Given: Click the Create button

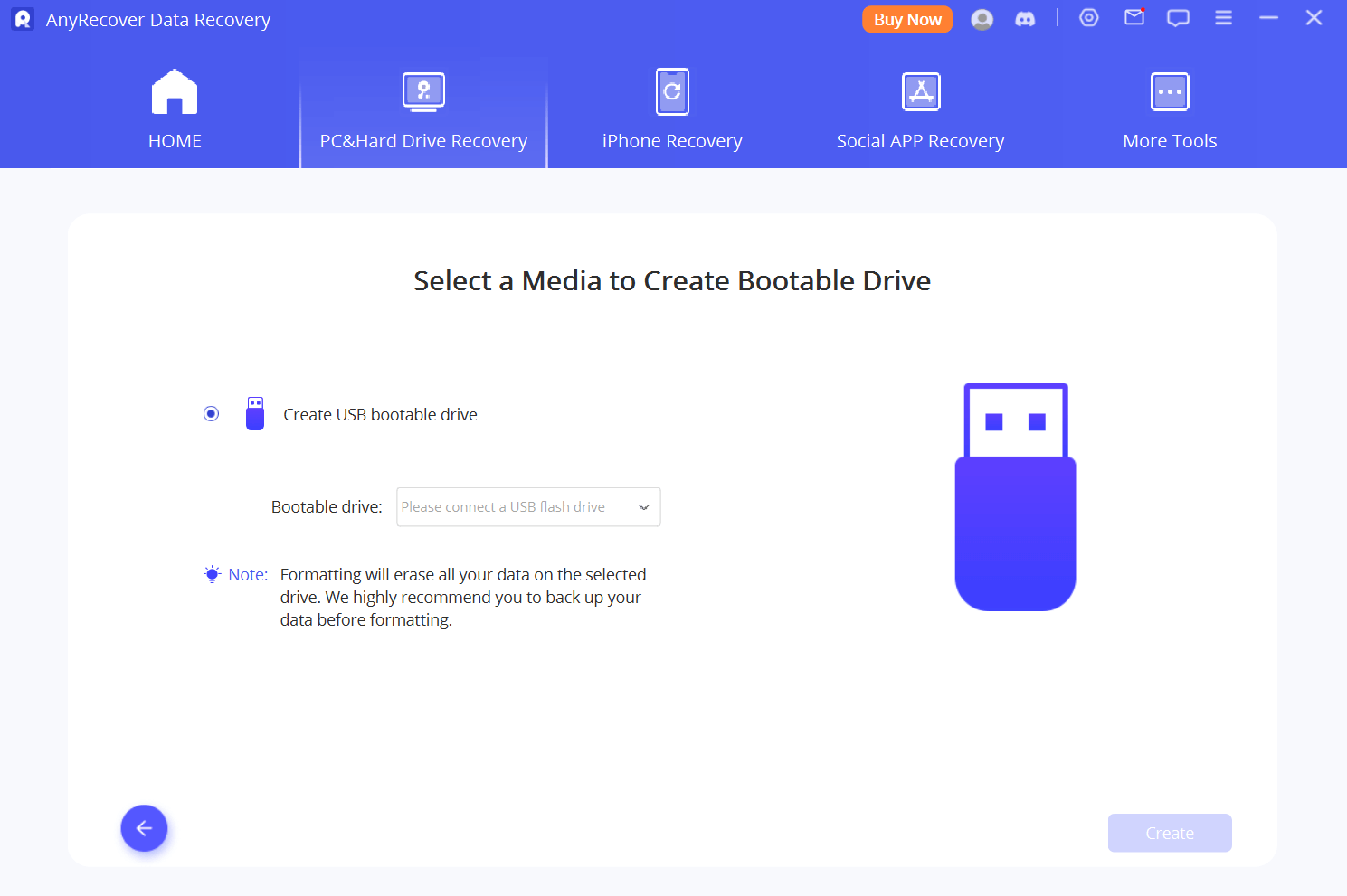Looking at the screenshot, I should [1170, 833].
